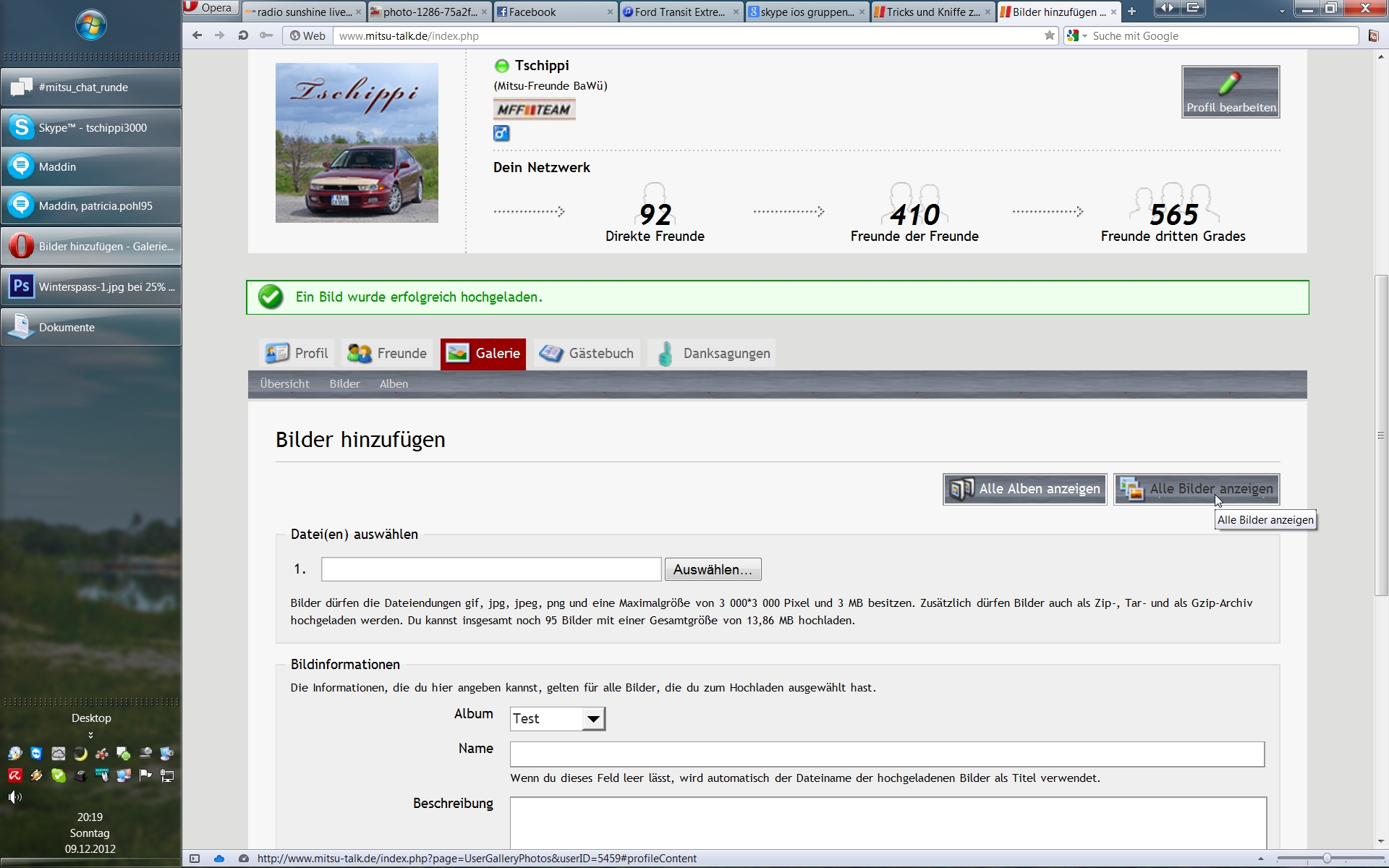Toggle the Opera panel icon in status bar
The image size is (1389, 868).
pos(194,859)
